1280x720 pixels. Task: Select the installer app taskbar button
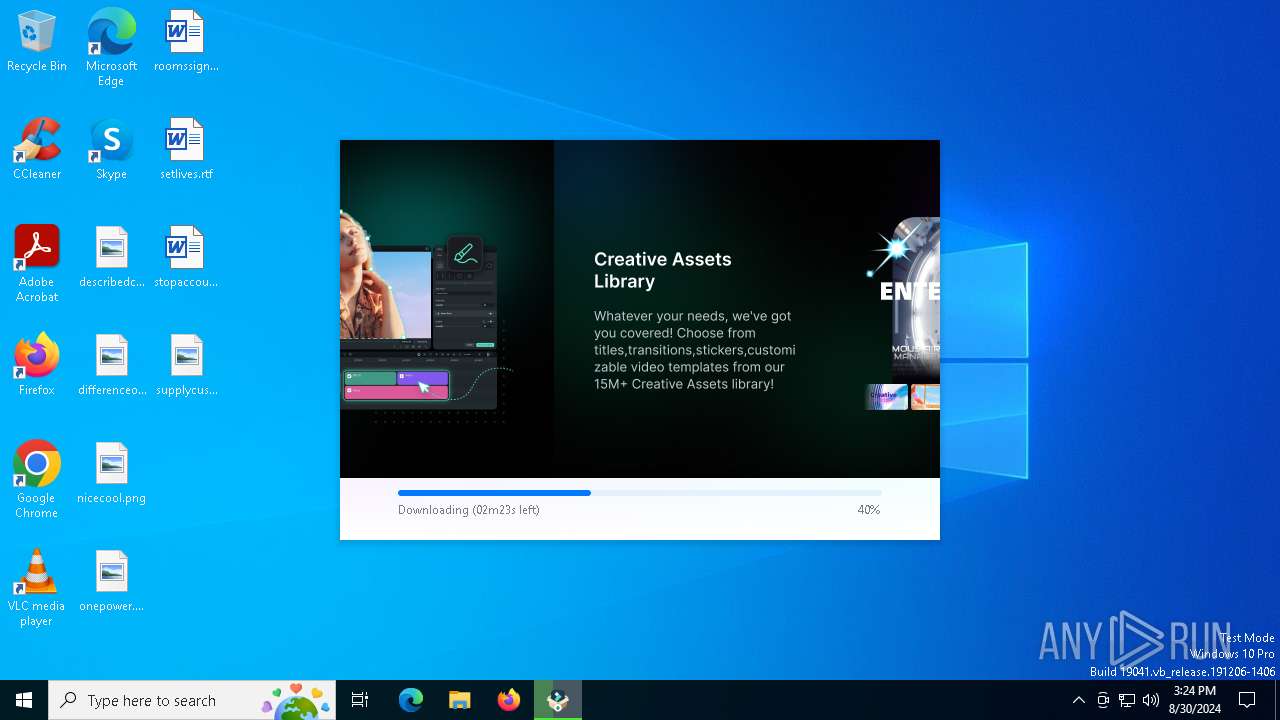[558, 700]
